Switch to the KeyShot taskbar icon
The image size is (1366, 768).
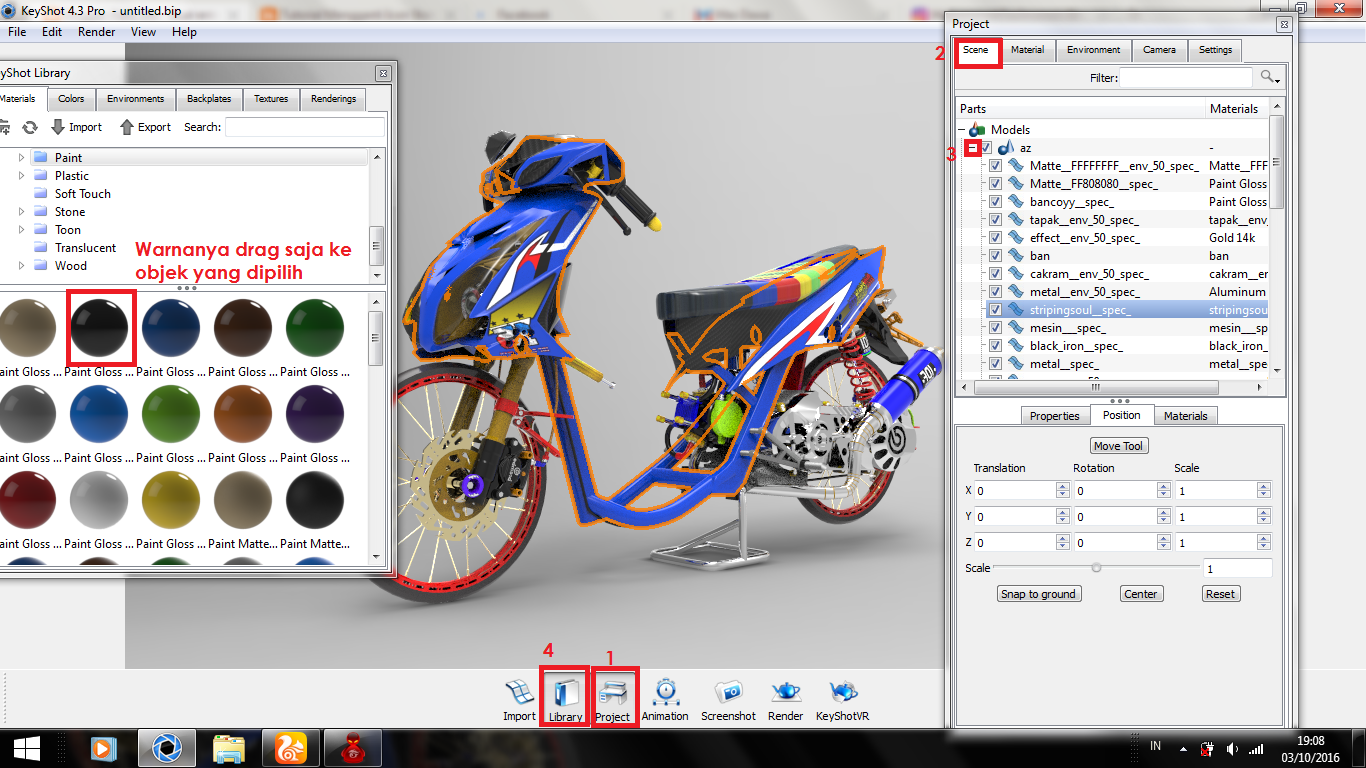point(165,748)
